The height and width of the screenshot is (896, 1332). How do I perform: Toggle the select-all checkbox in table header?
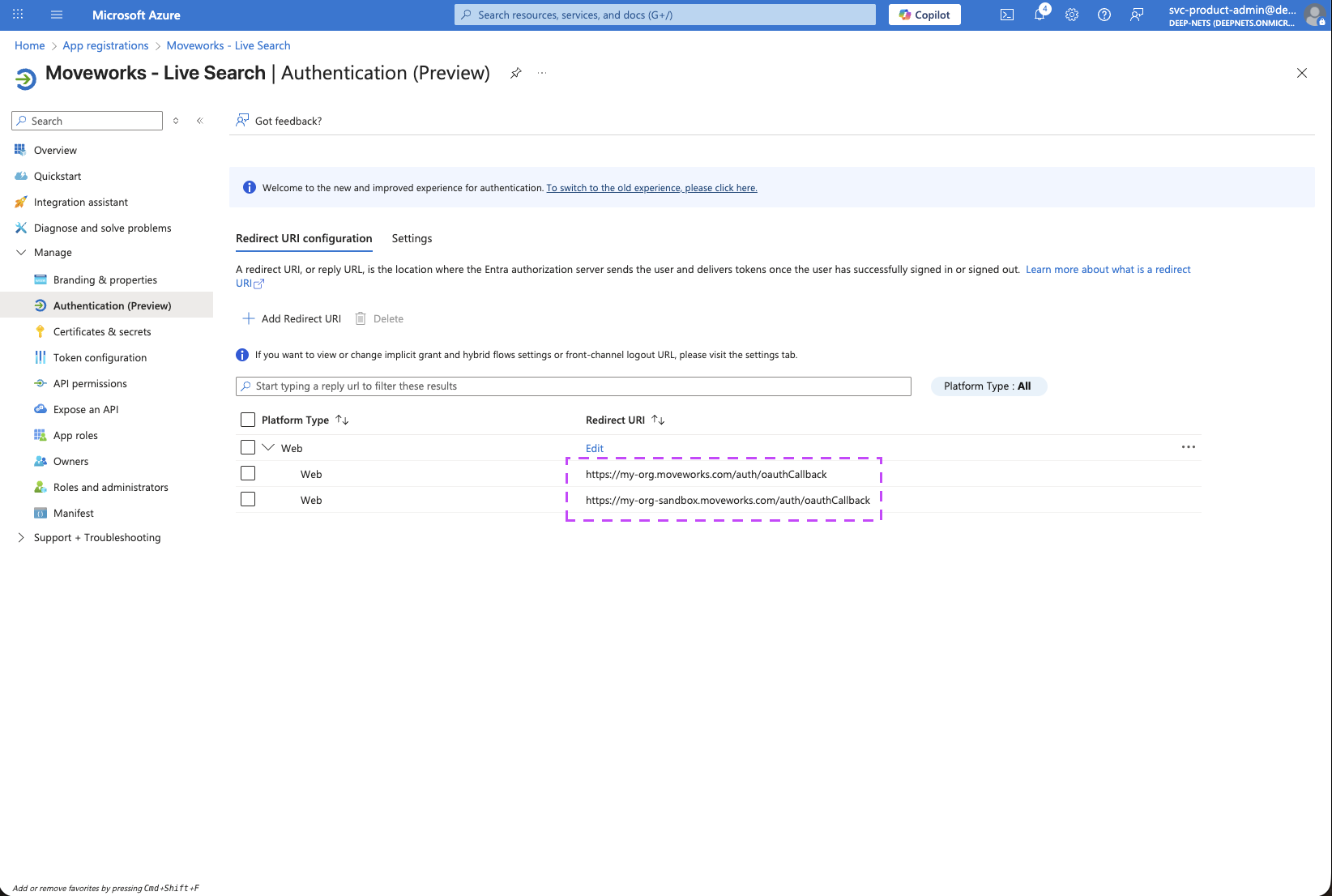(248, 420)
